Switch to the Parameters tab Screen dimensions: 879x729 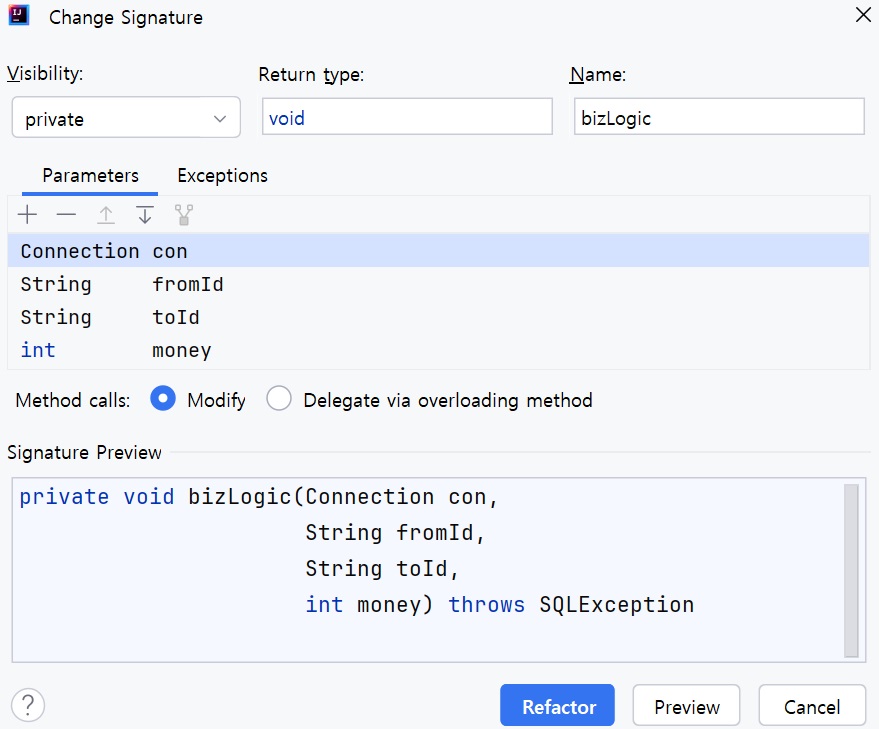[90, 176]
